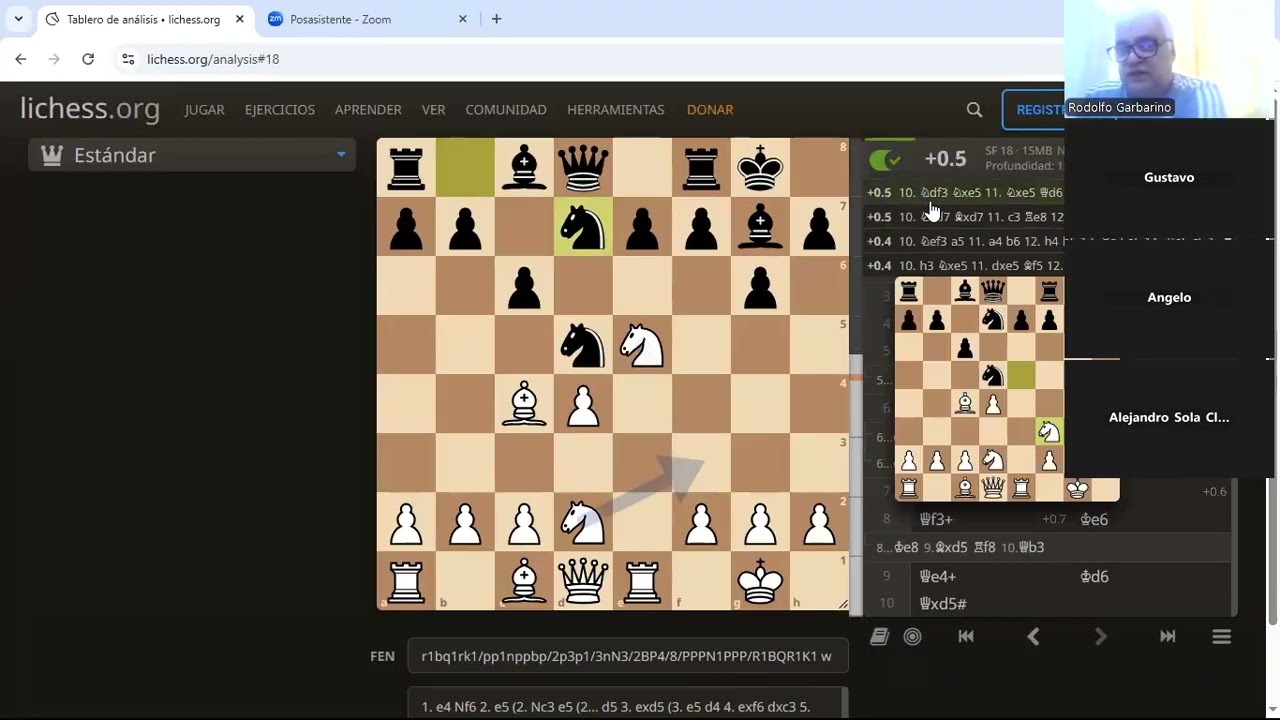Open the practice target icon
This screenshot has width=1280, height=720.
[x=912, y=636]
